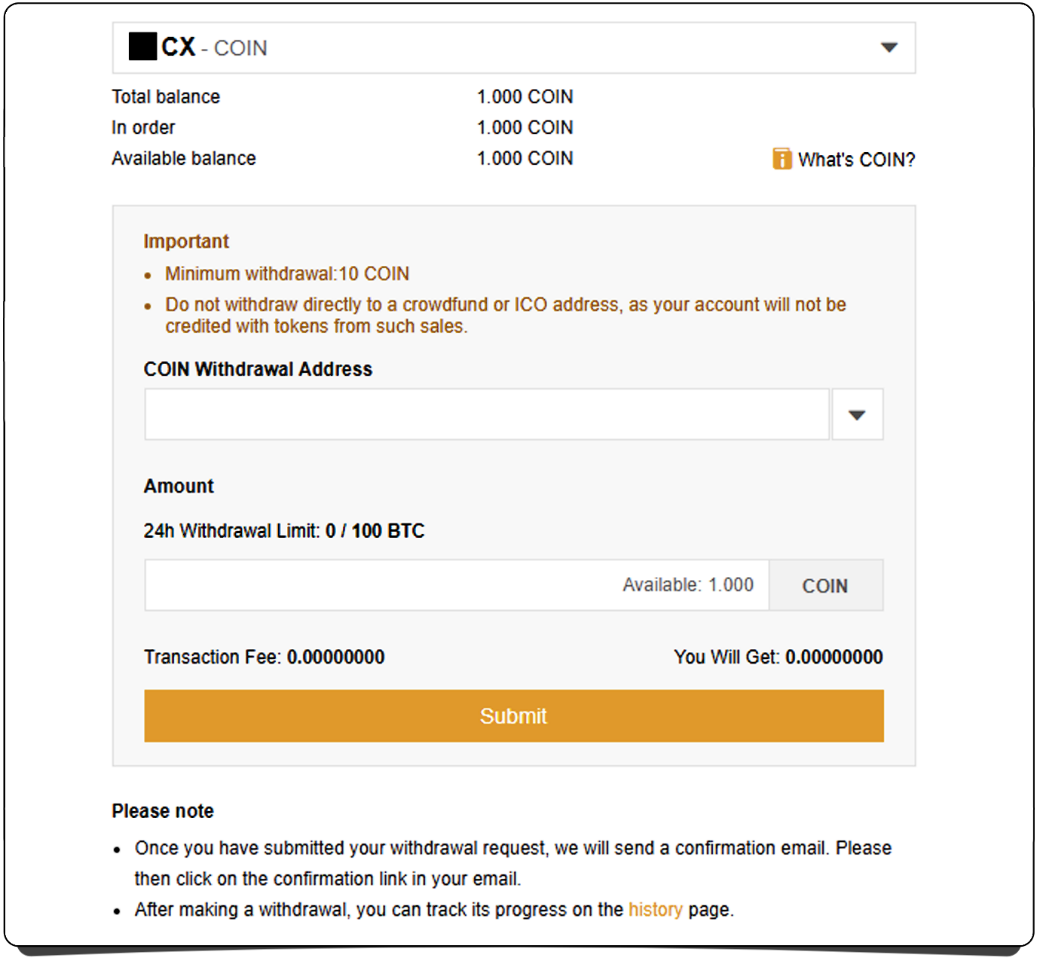Open the saved withdrawal addresses dropdown
Viewport: 1040px width, 961px height.
pyautogui.click(x=857, y=415)
